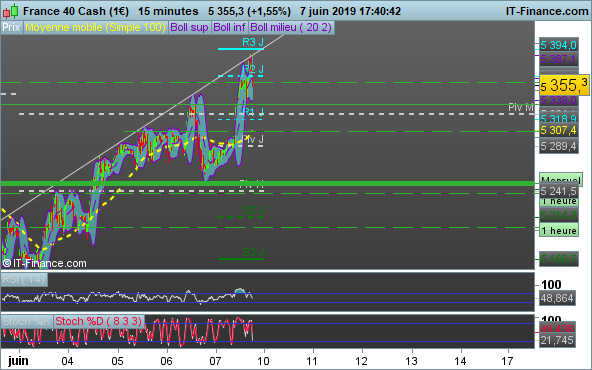Click the Stoch %K value 21,745
This screenshot has height=370, width=592.
(x=557, y=340)
